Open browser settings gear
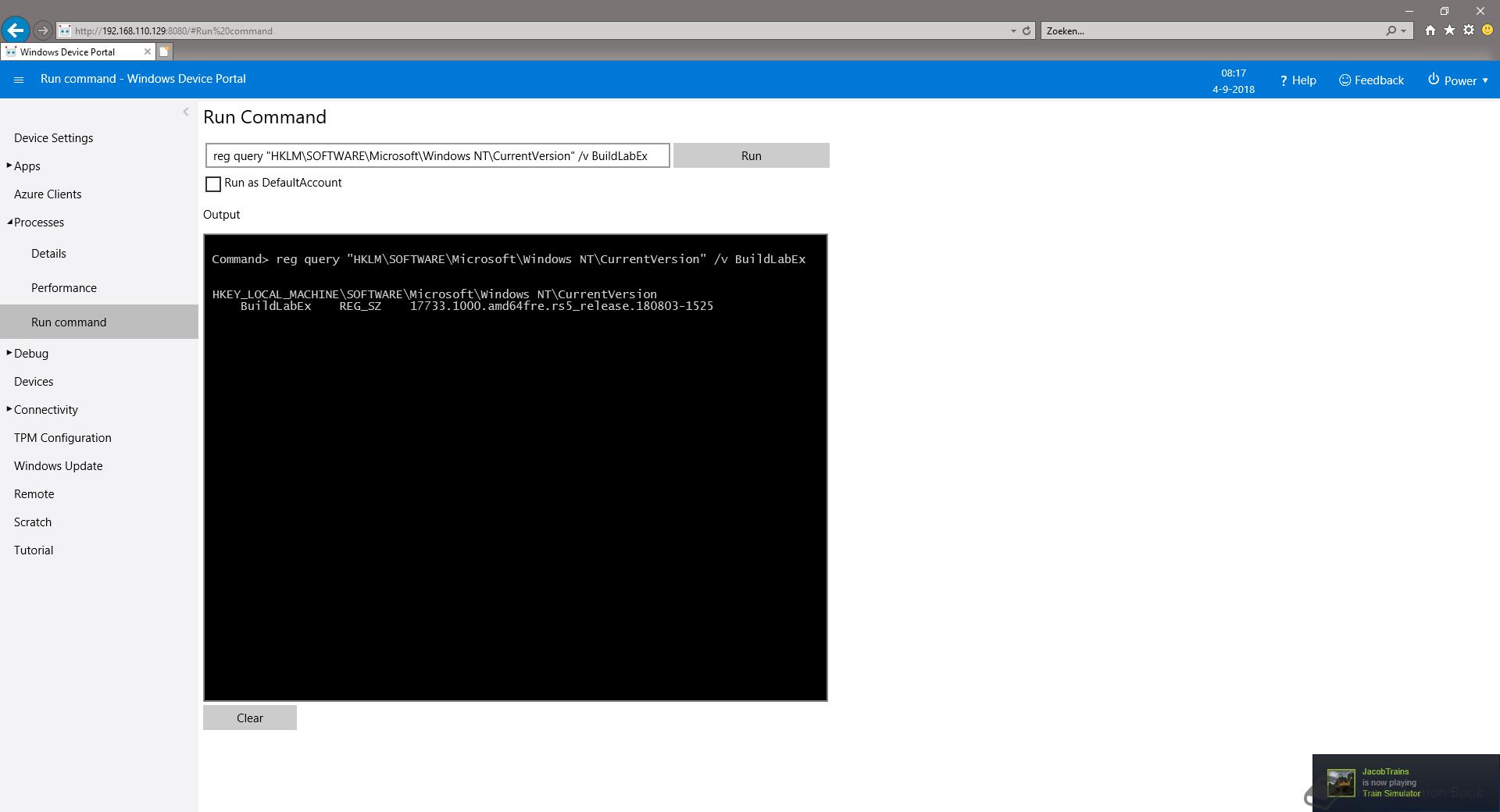Screen dimensions: 1500x812 1469,30
